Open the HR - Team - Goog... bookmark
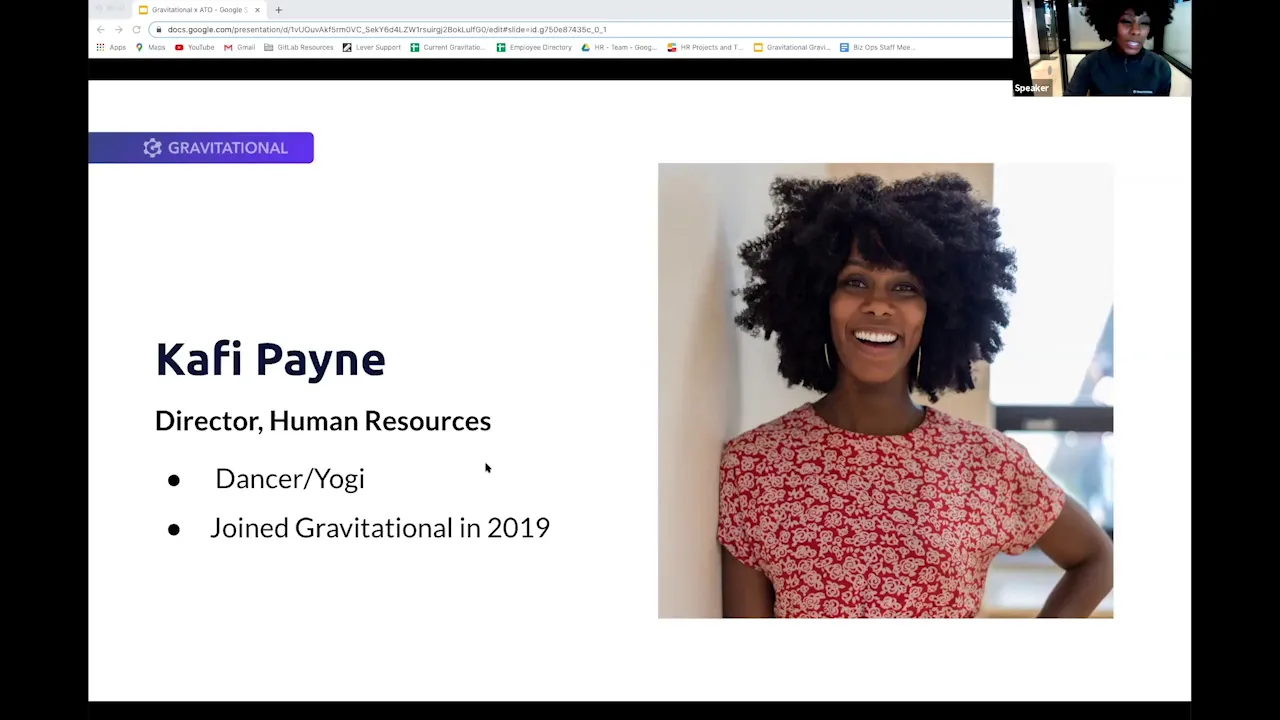This screenshot has width=1280, height=720. pos(620,47)
